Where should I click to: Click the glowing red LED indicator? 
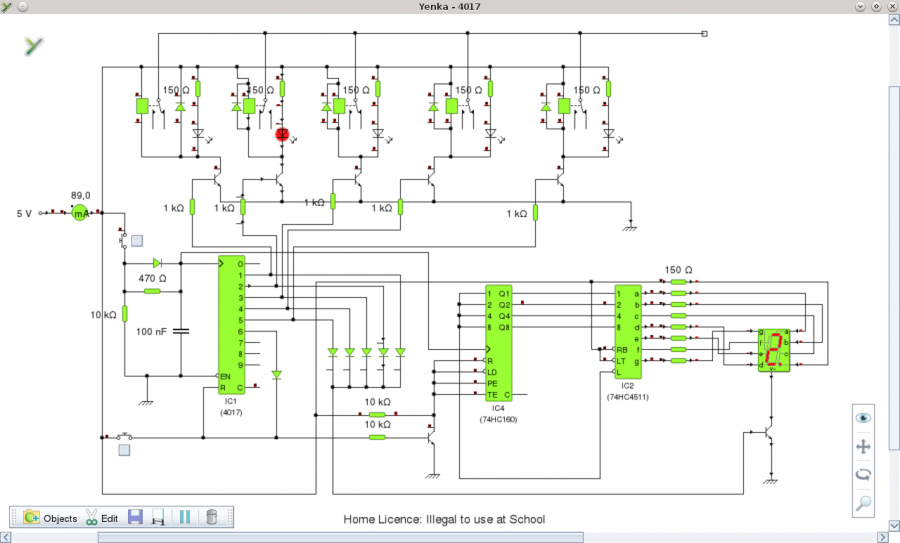coord(282,133)
